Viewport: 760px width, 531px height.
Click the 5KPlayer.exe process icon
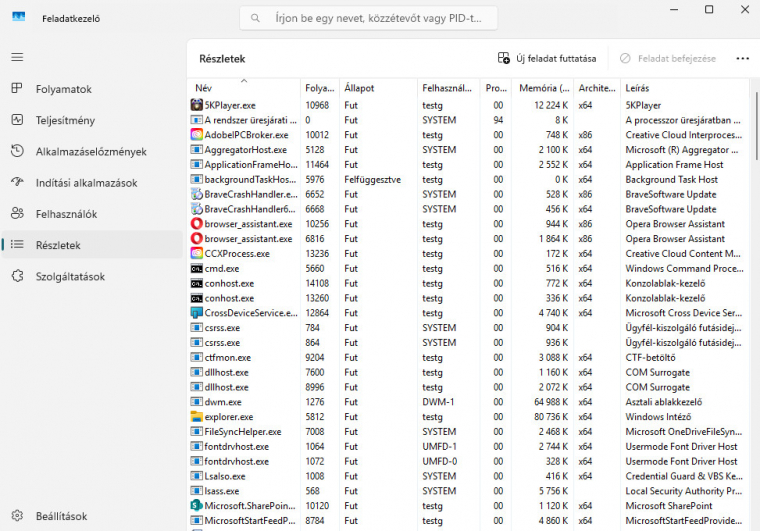point(196,105)
